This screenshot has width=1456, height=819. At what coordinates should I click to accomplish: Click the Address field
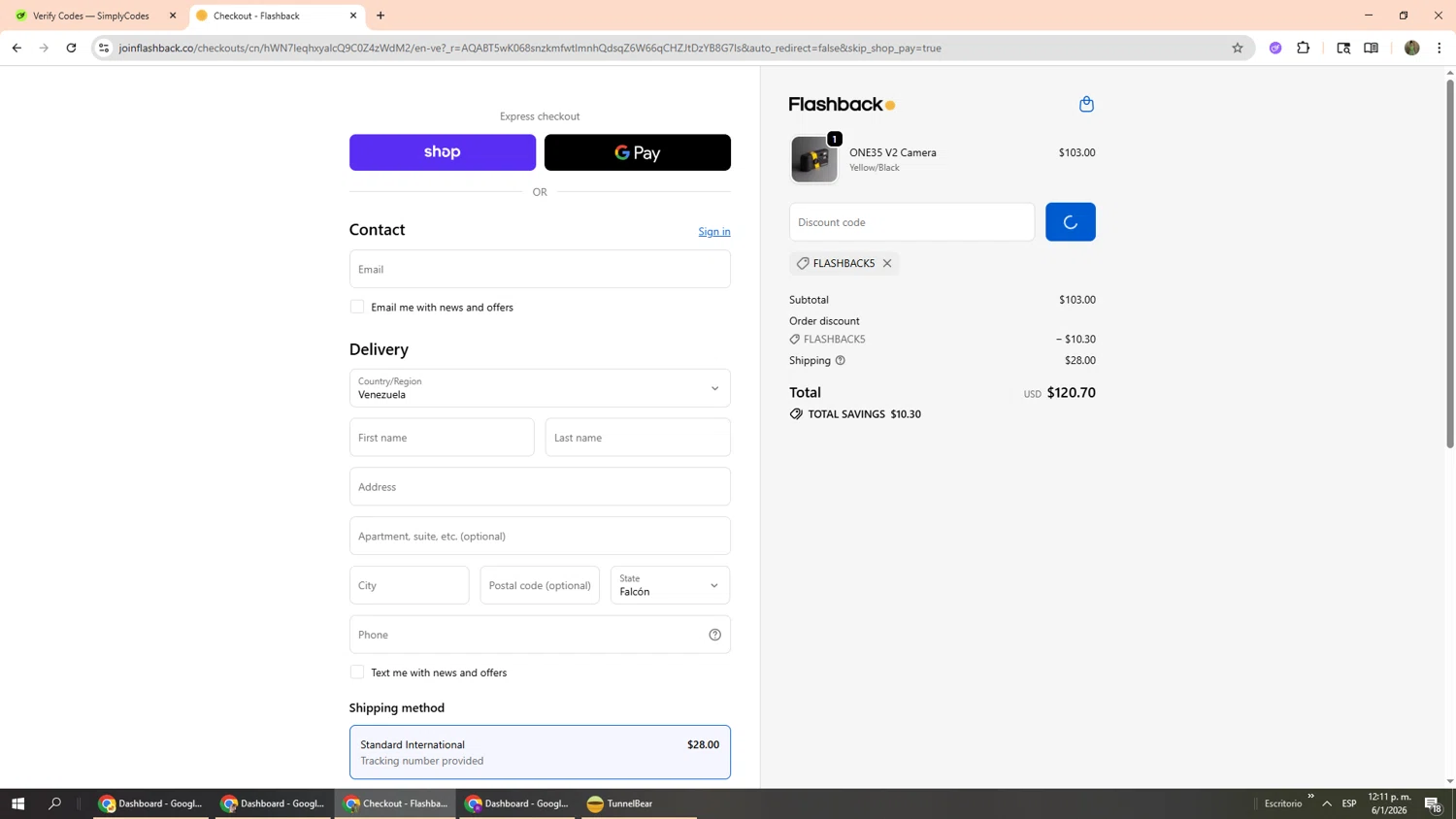[x=540, y=487]
